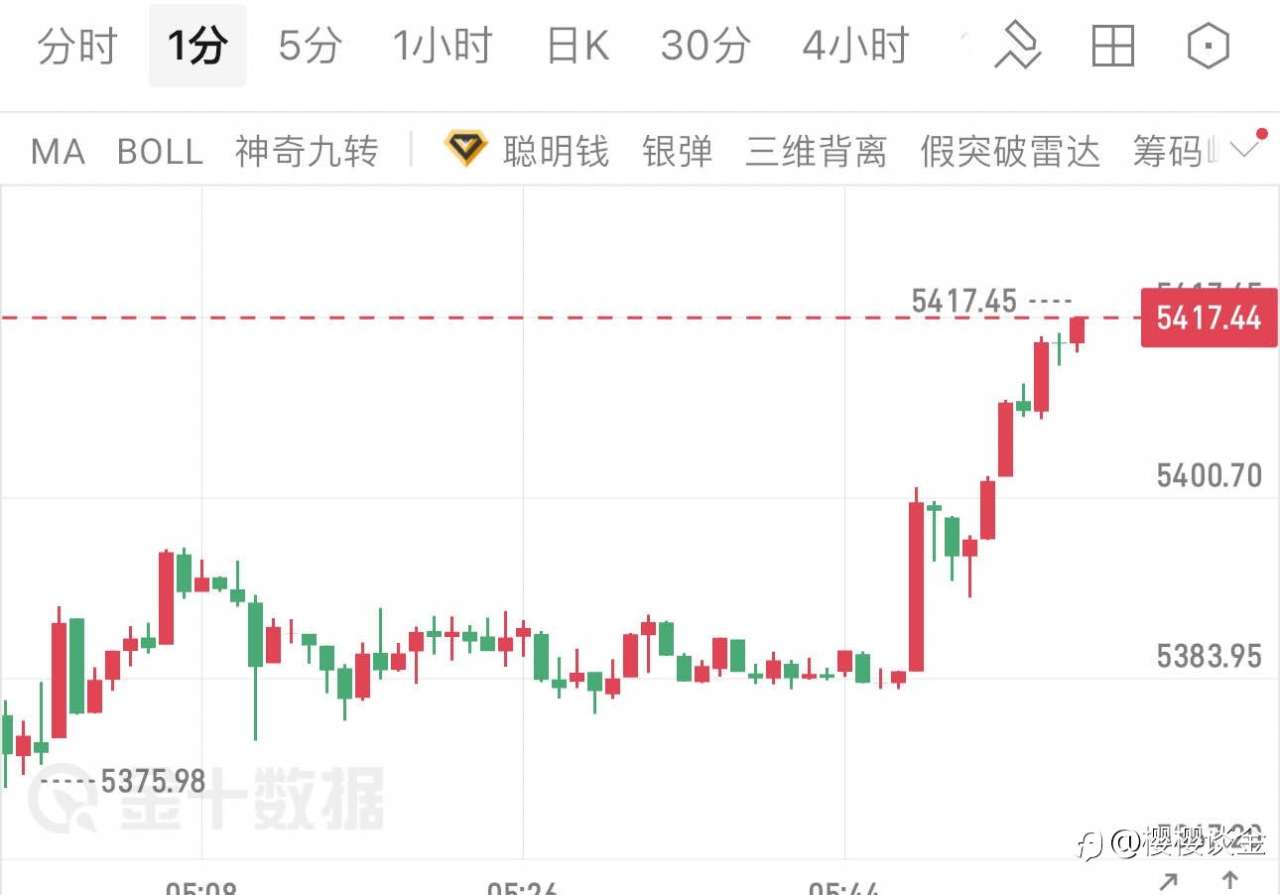The image size is (1280, 895).
Task: Toggle the 神奇九转 indicator
Action: point(307,152)
